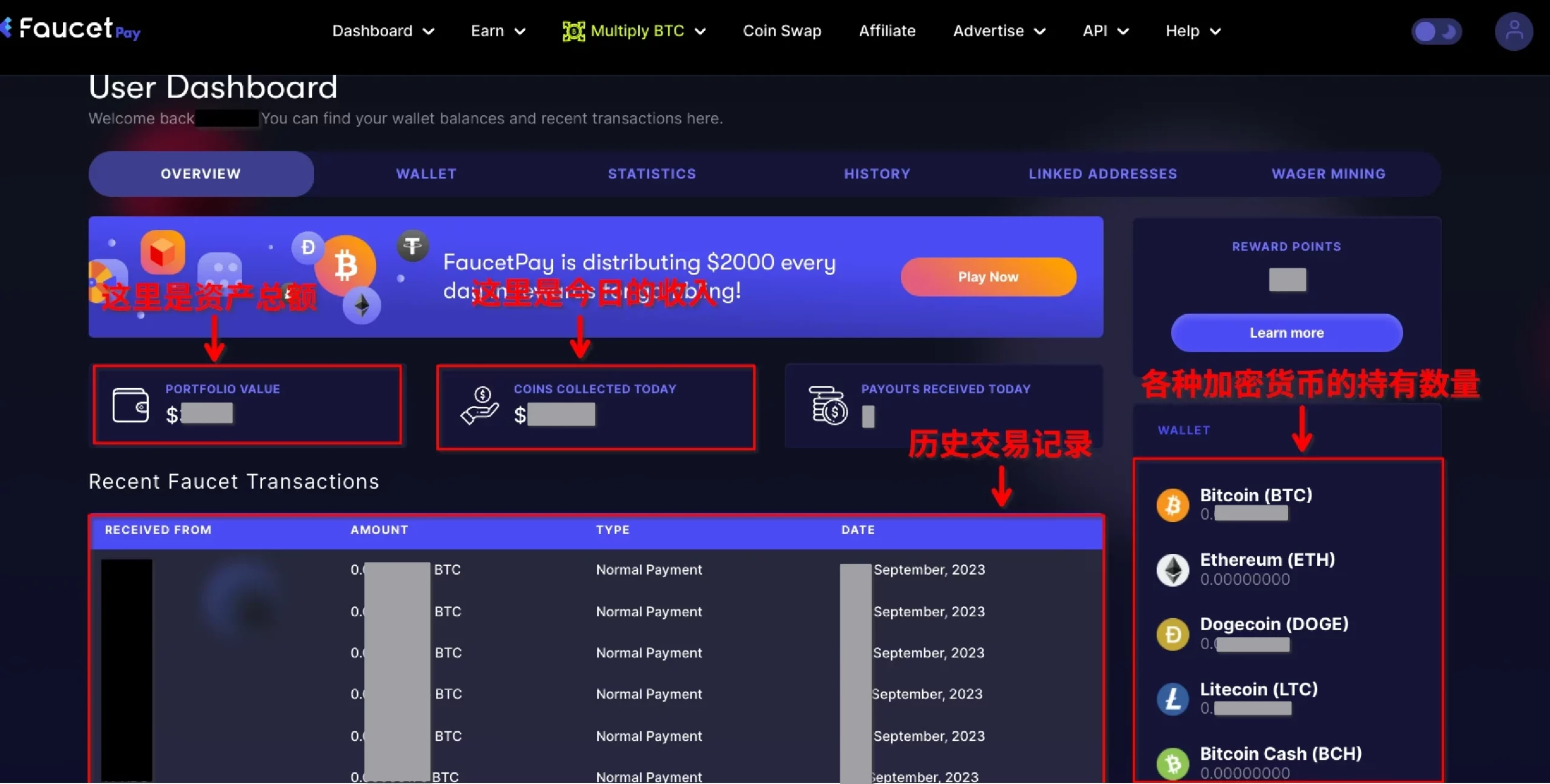Select the Overview tab
The image size is (1550, 784).
201,174
